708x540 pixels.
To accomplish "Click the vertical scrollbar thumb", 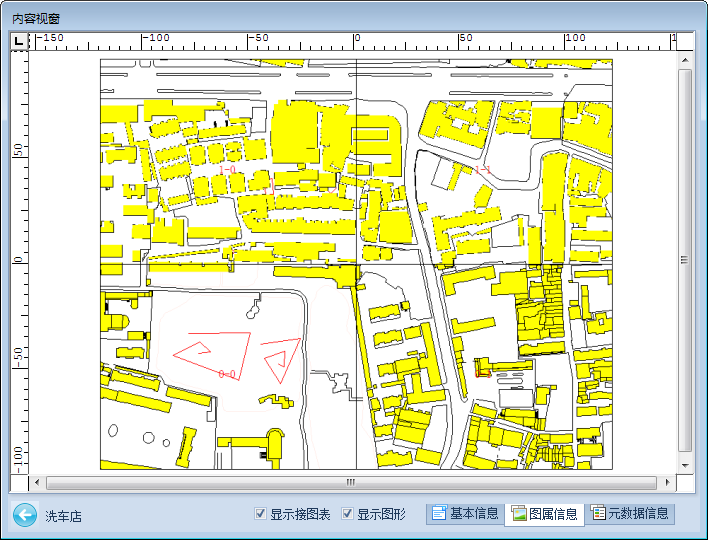I will click(x=685, y=260).
